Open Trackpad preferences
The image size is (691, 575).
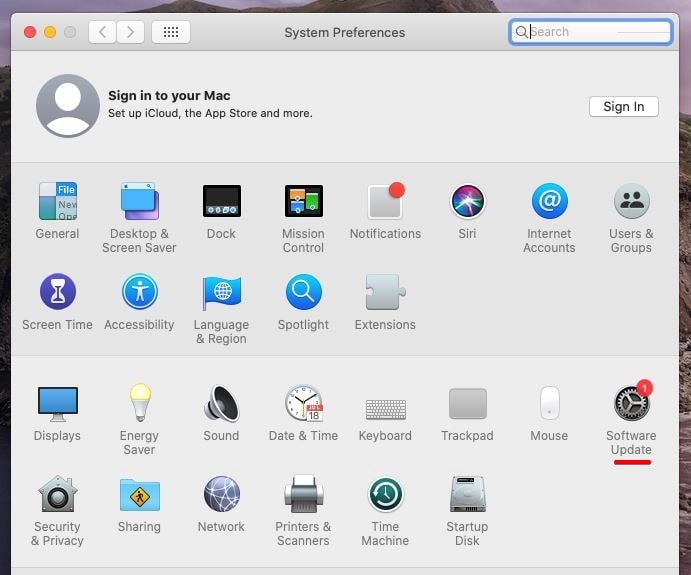click(468, 404)
